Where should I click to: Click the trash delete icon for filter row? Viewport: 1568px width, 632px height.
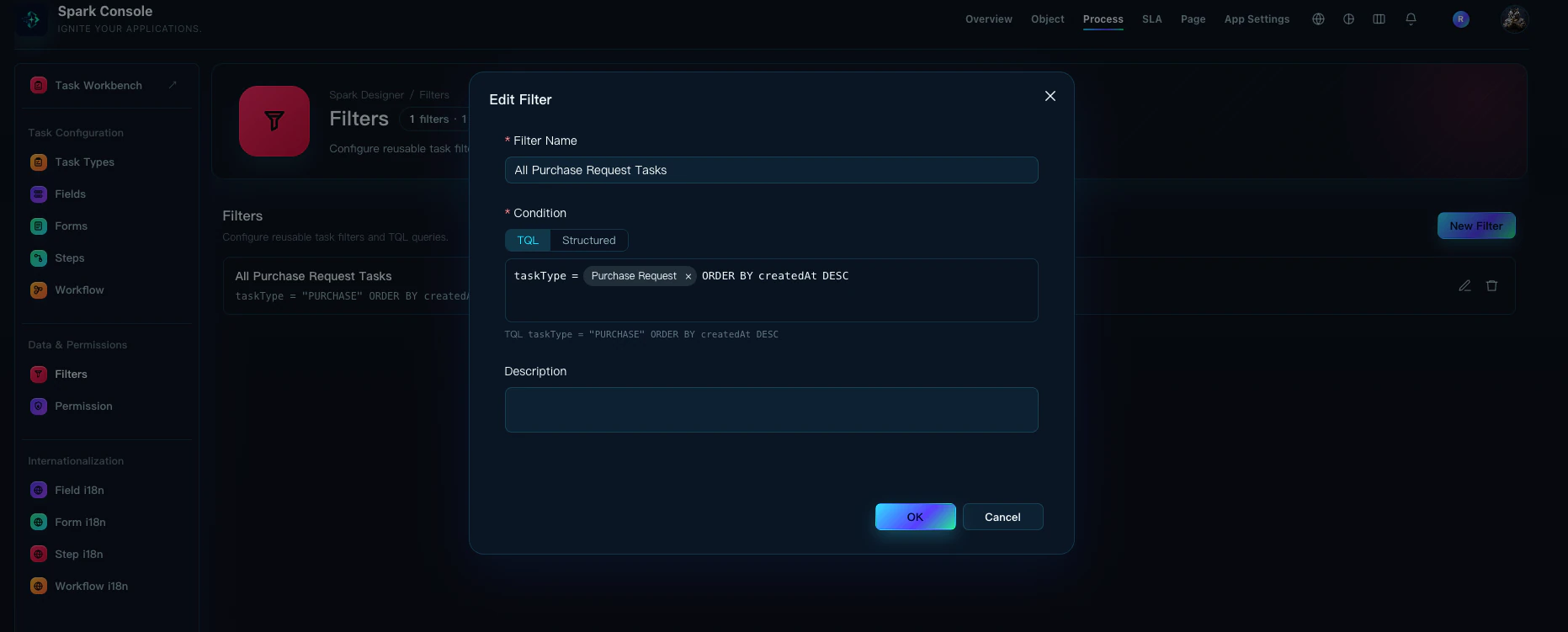[1491, 286]
